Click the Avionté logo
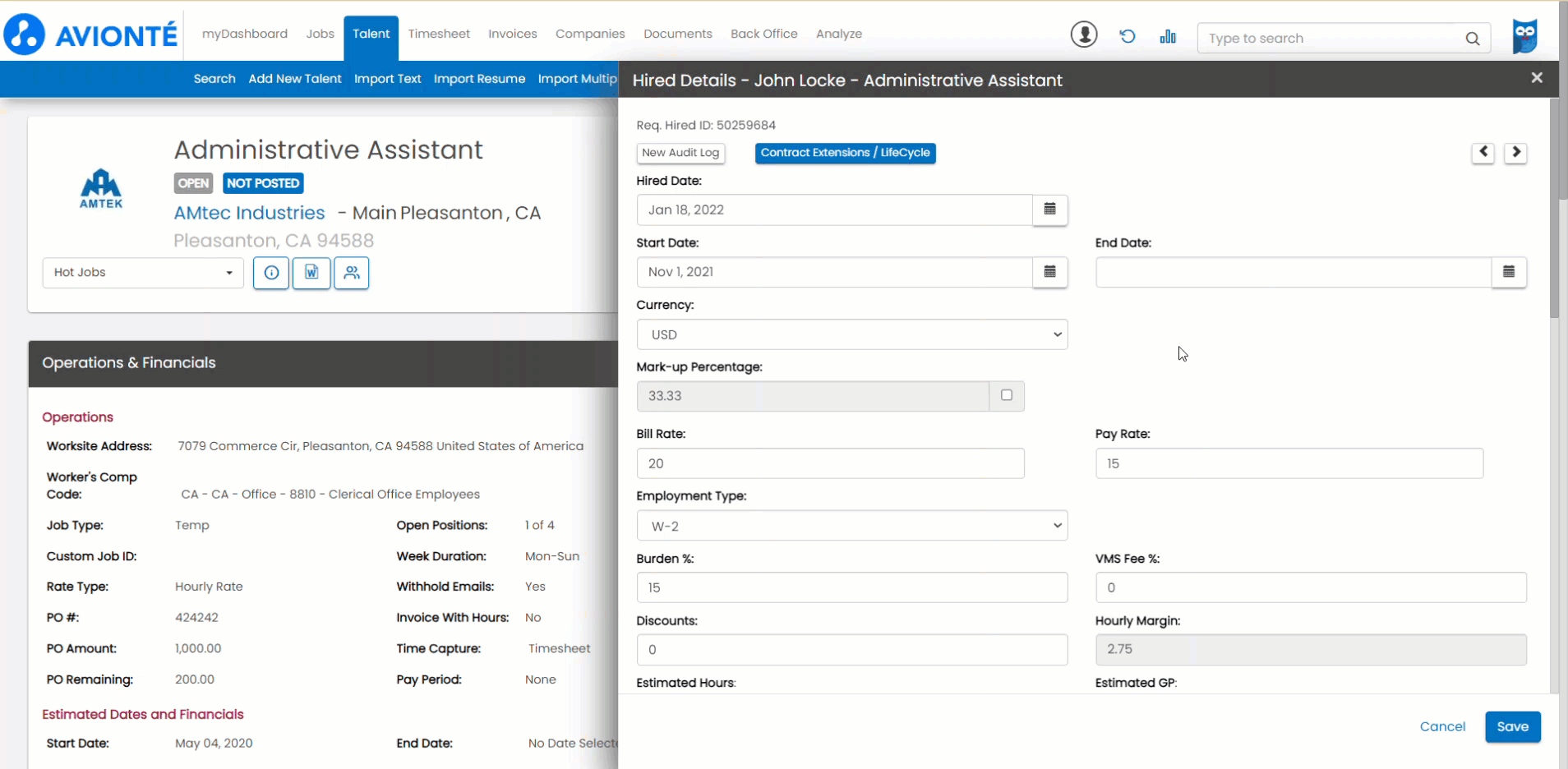Viewport: 1568px width, 769px height. pos(90,35)
